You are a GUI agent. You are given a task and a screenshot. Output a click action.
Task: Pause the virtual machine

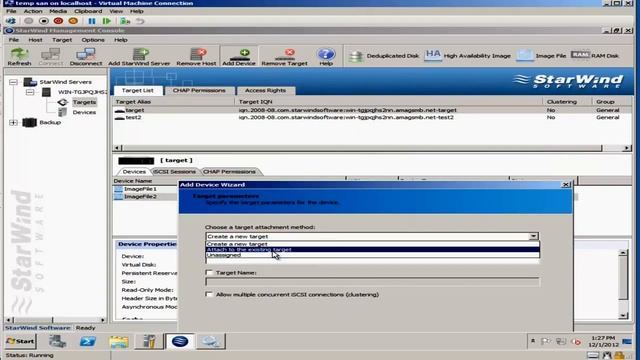coord(92,21)
